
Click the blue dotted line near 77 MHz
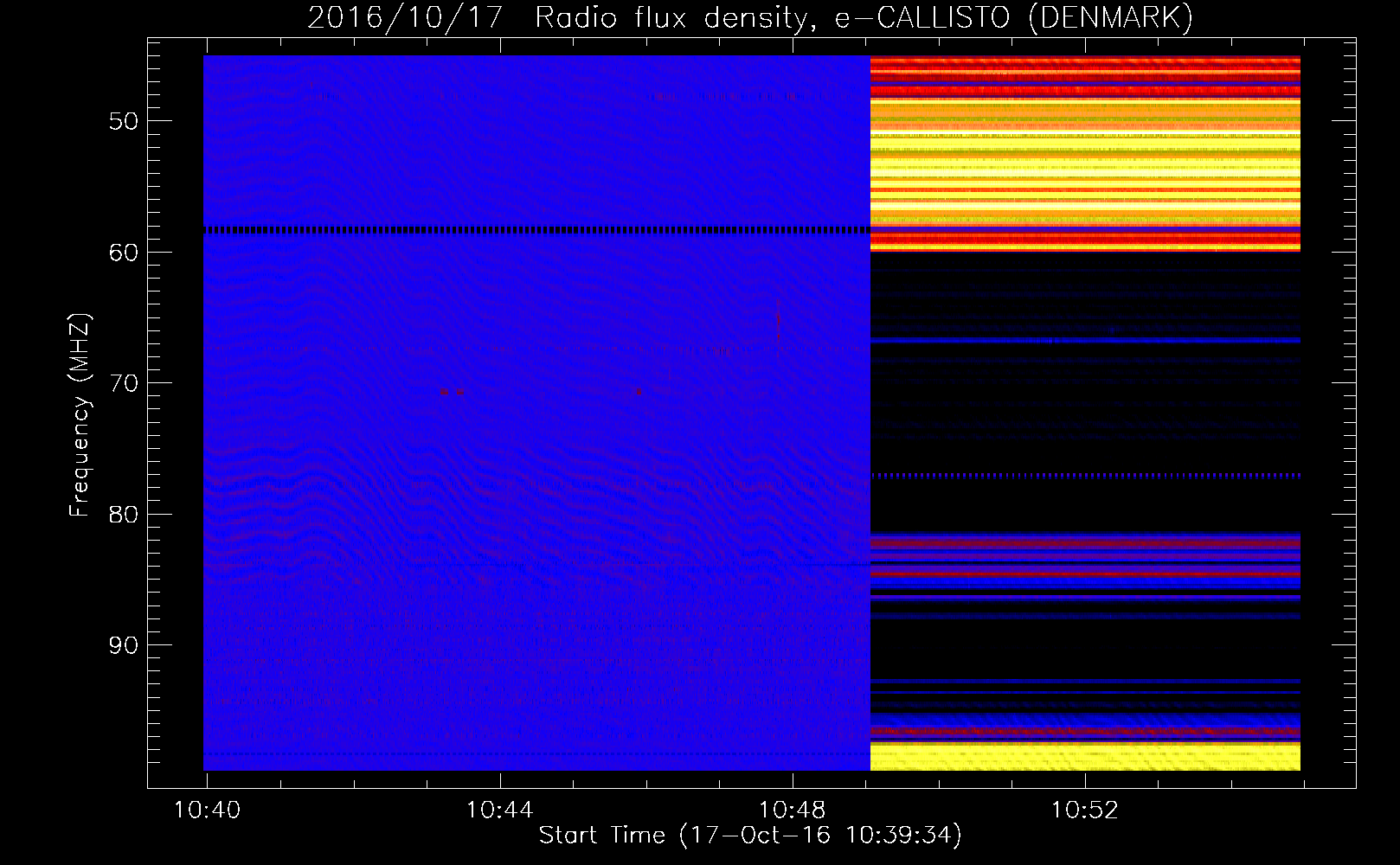[1085, 476]
